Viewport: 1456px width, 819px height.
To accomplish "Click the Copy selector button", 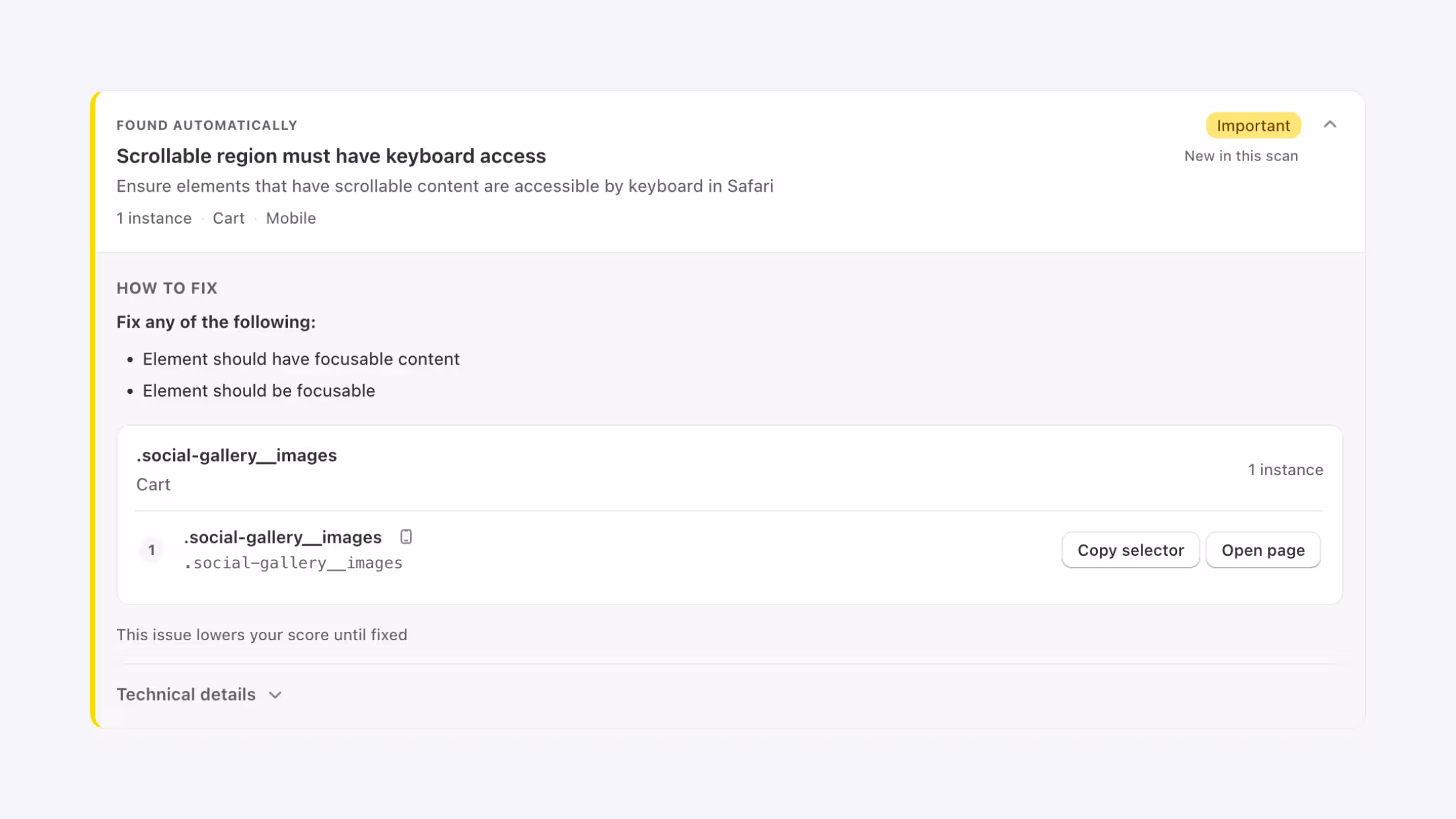I will click(x=1130, y=550).
